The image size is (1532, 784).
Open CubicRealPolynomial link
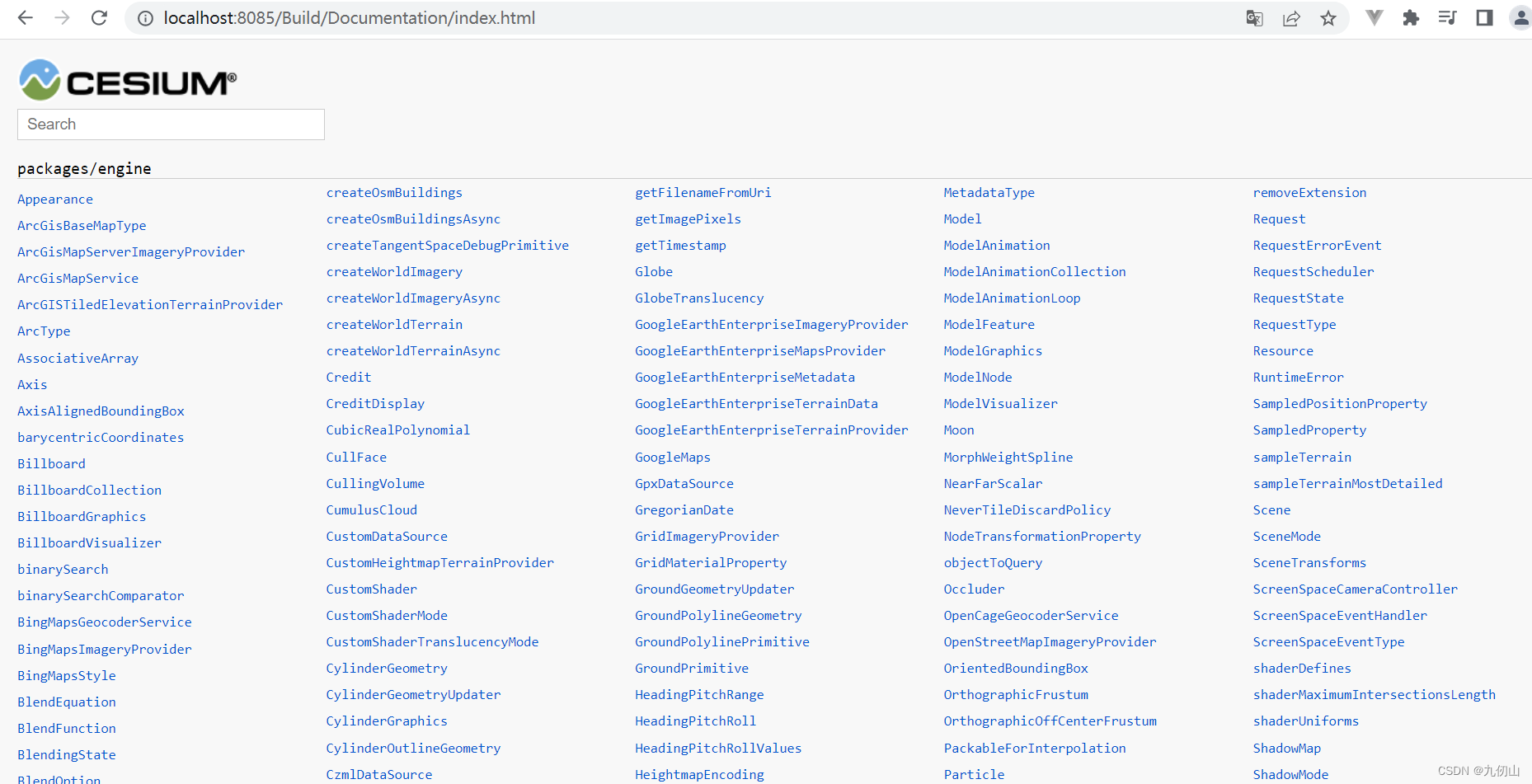[x=398, y=430]
